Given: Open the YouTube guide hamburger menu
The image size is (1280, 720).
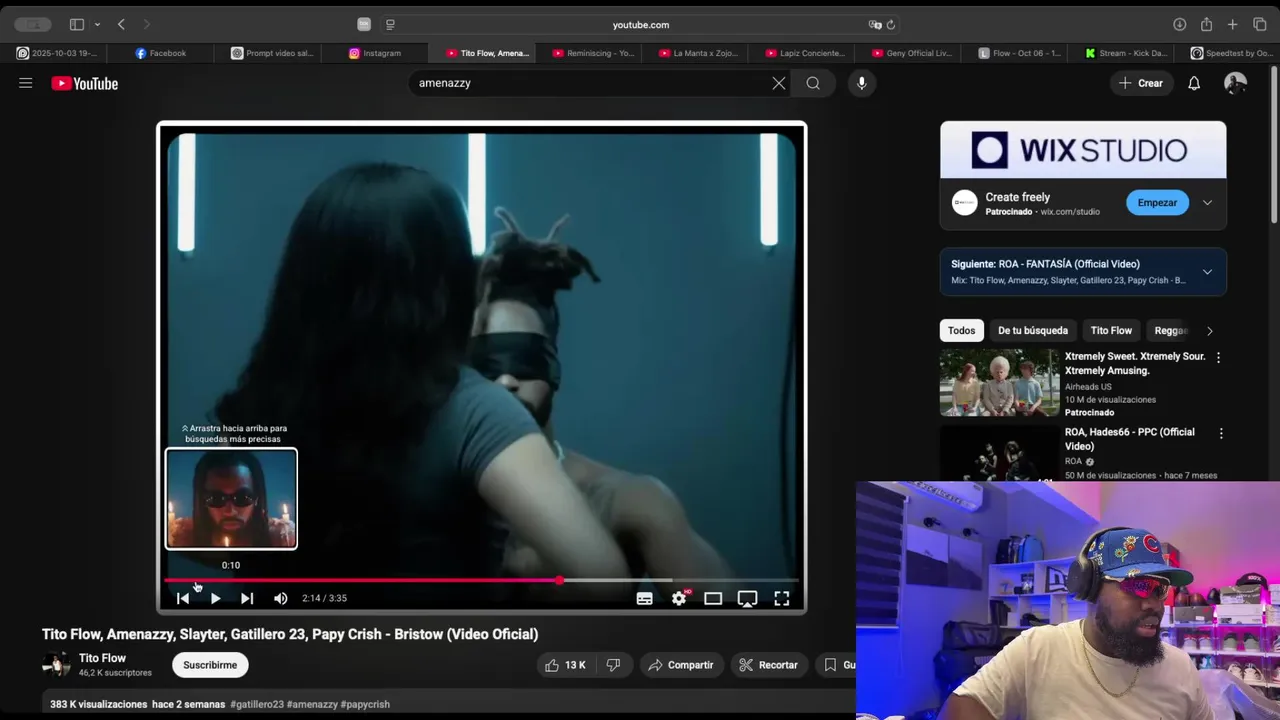Looking at the screenshot, I should 26,83.
